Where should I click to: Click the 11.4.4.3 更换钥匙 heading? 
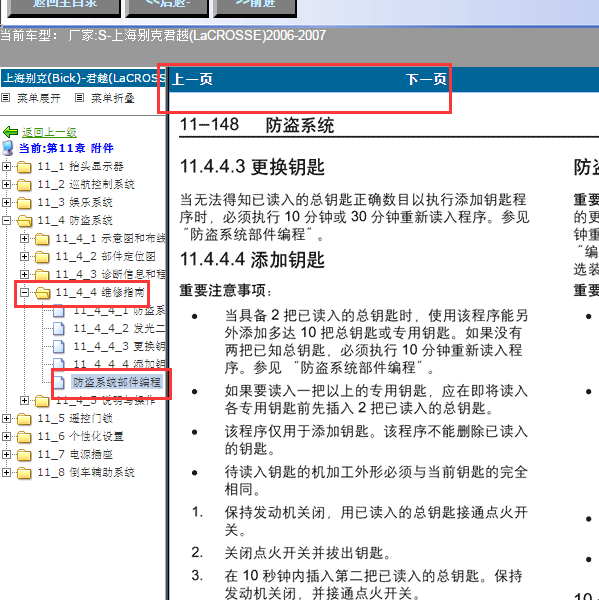coord(252,167)
